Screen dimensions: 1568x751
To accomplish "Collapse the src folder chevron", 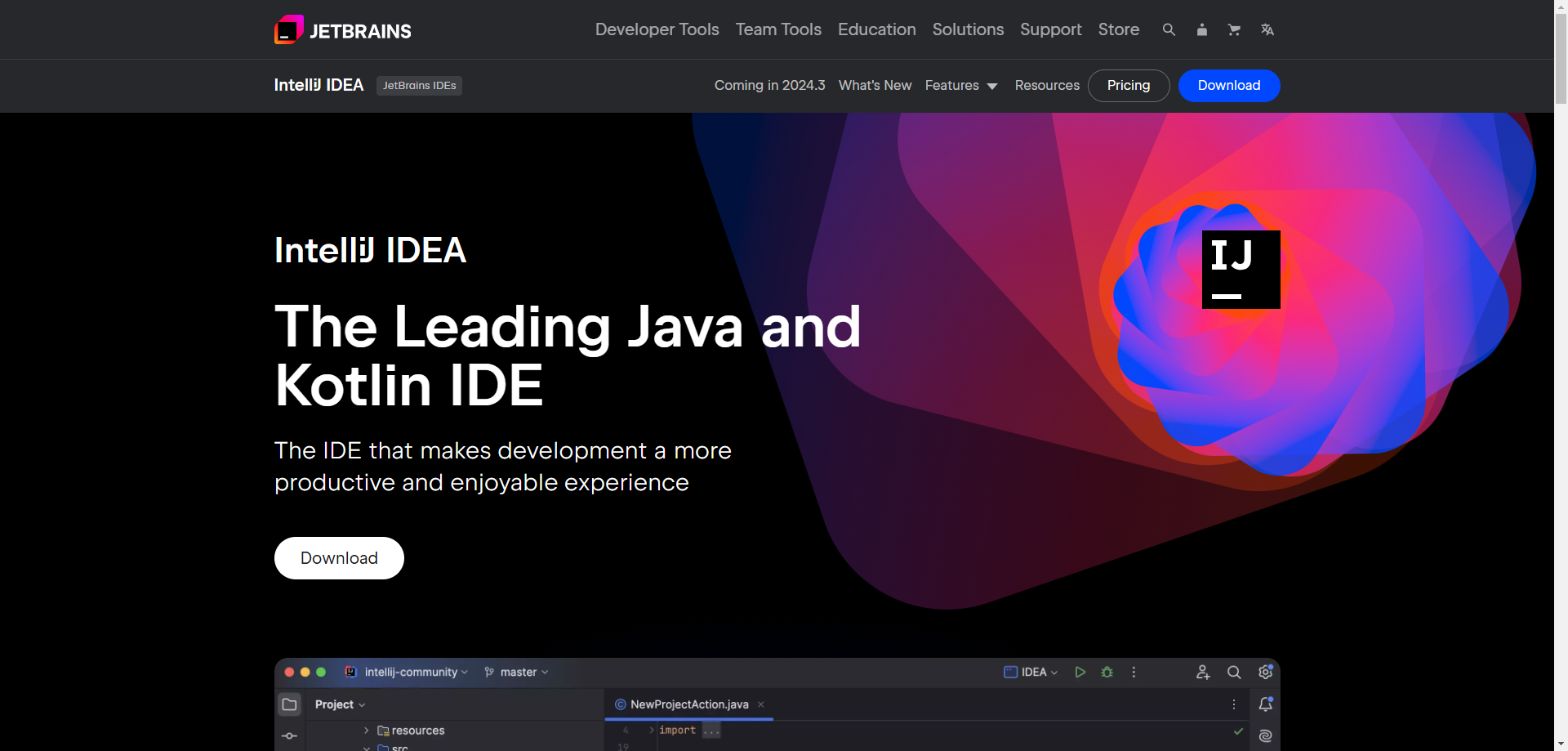I will tap(366, 747).
